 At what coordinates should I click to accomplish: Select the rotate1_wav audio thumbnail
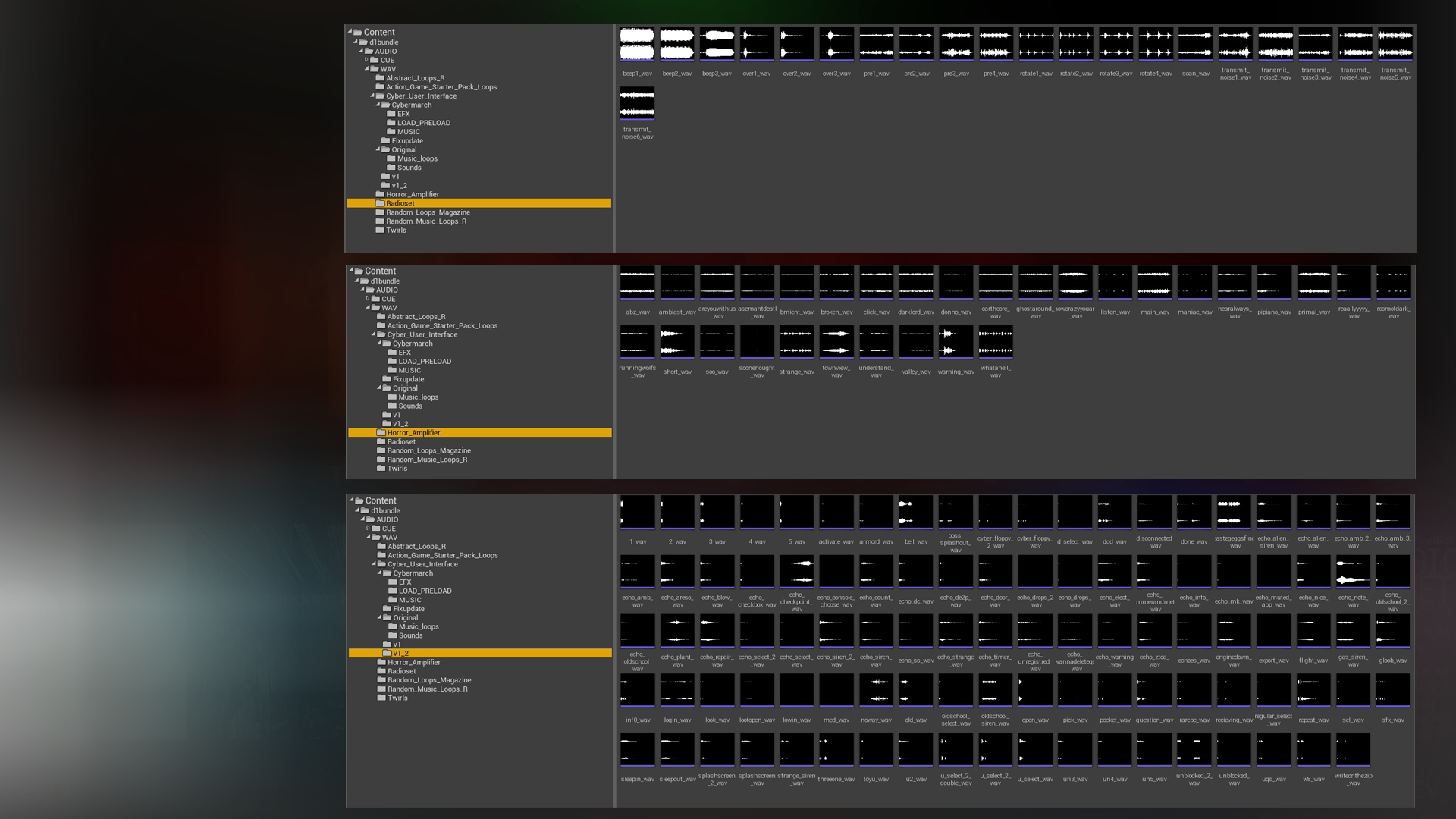point(1036,44)
